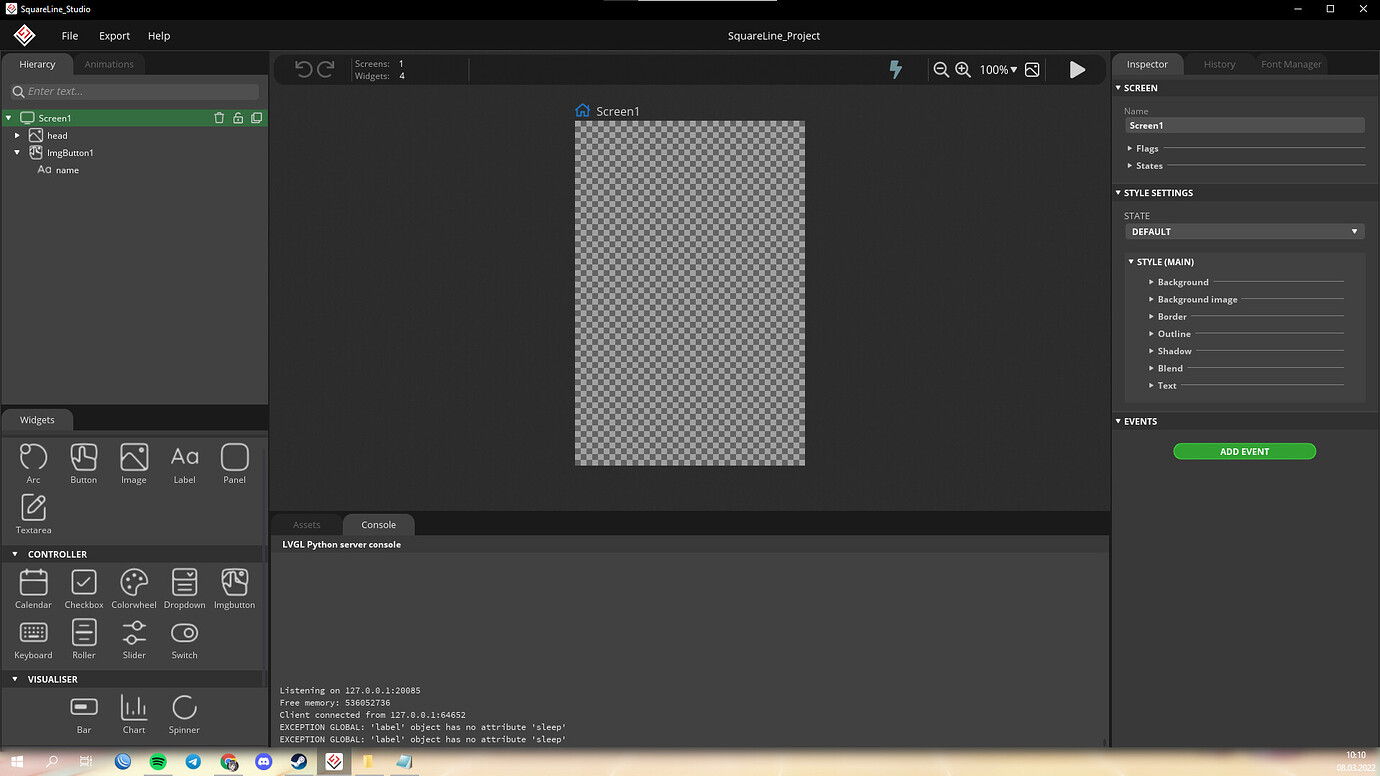Screen dimensions: 1380x776
Task: Switch to the Font Manager tab
Action: (x=1291, y=64)
